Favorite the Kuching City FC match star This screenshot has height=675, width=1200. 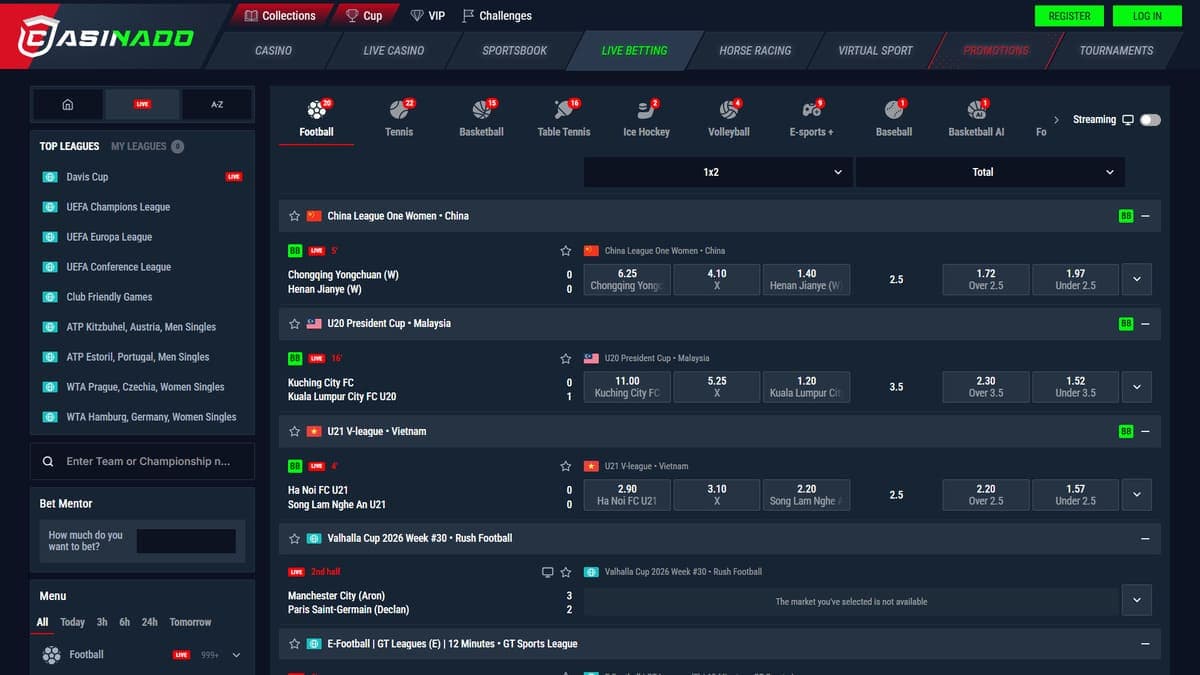click(x=566, y=358)
